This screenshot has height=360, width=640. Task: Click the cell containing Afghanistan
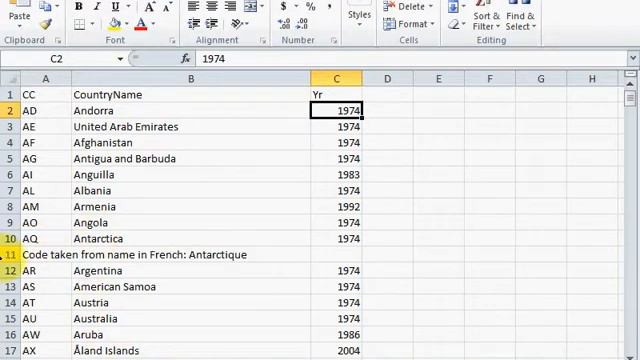click(x=191, y=143)
